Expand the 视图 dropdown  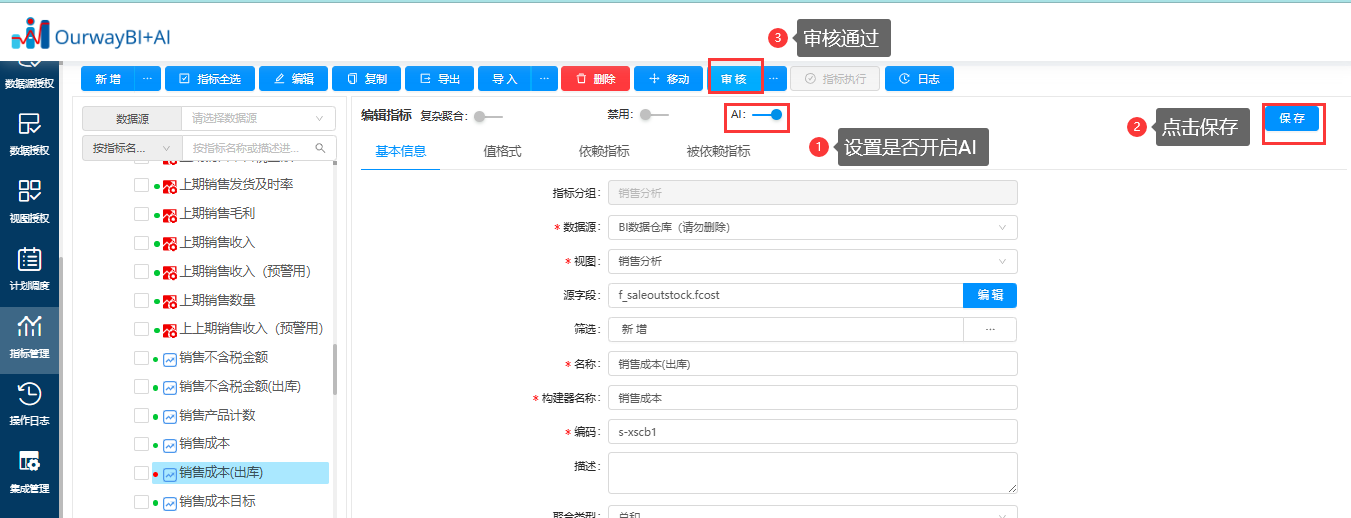point(812,261)
